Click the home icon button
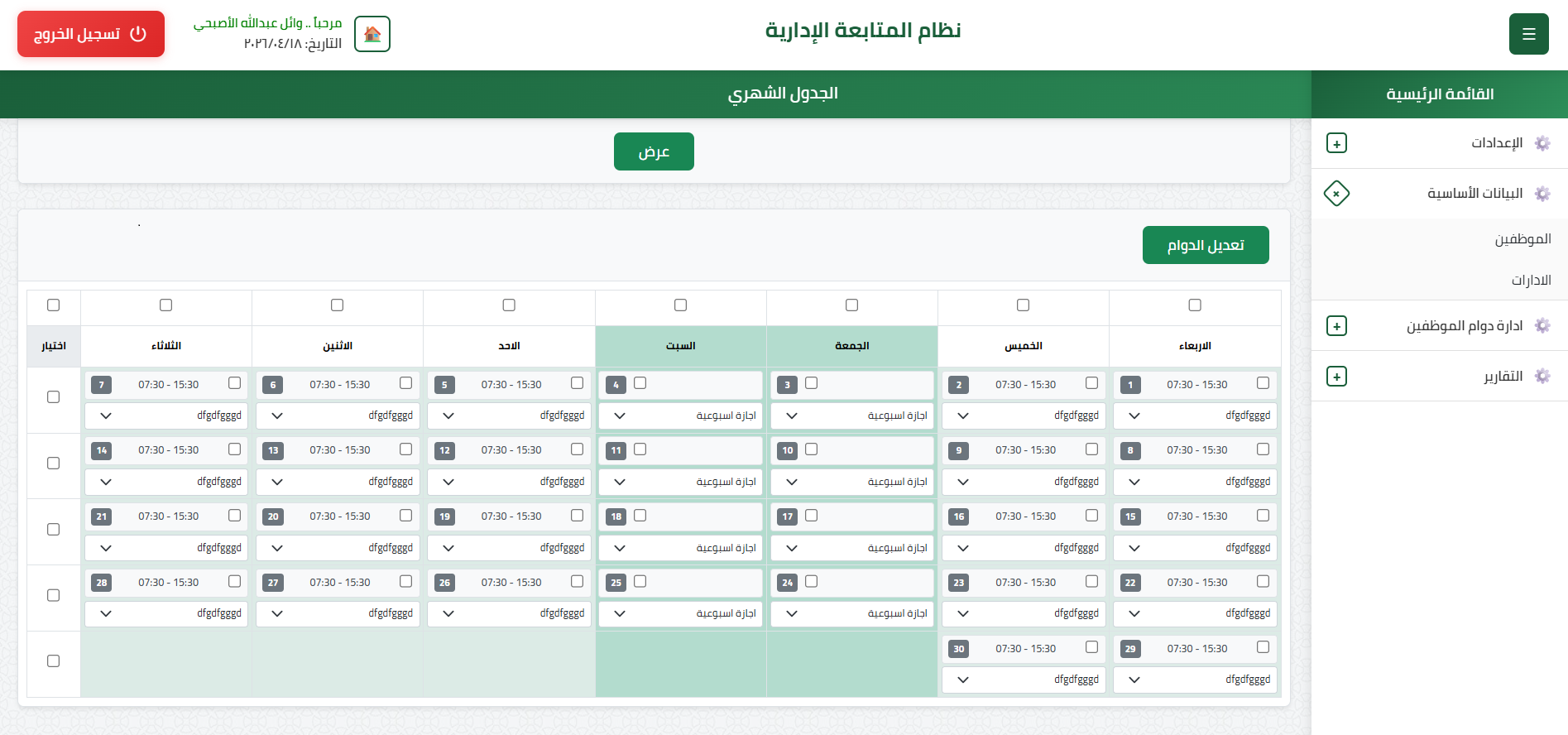 [372, 34]
